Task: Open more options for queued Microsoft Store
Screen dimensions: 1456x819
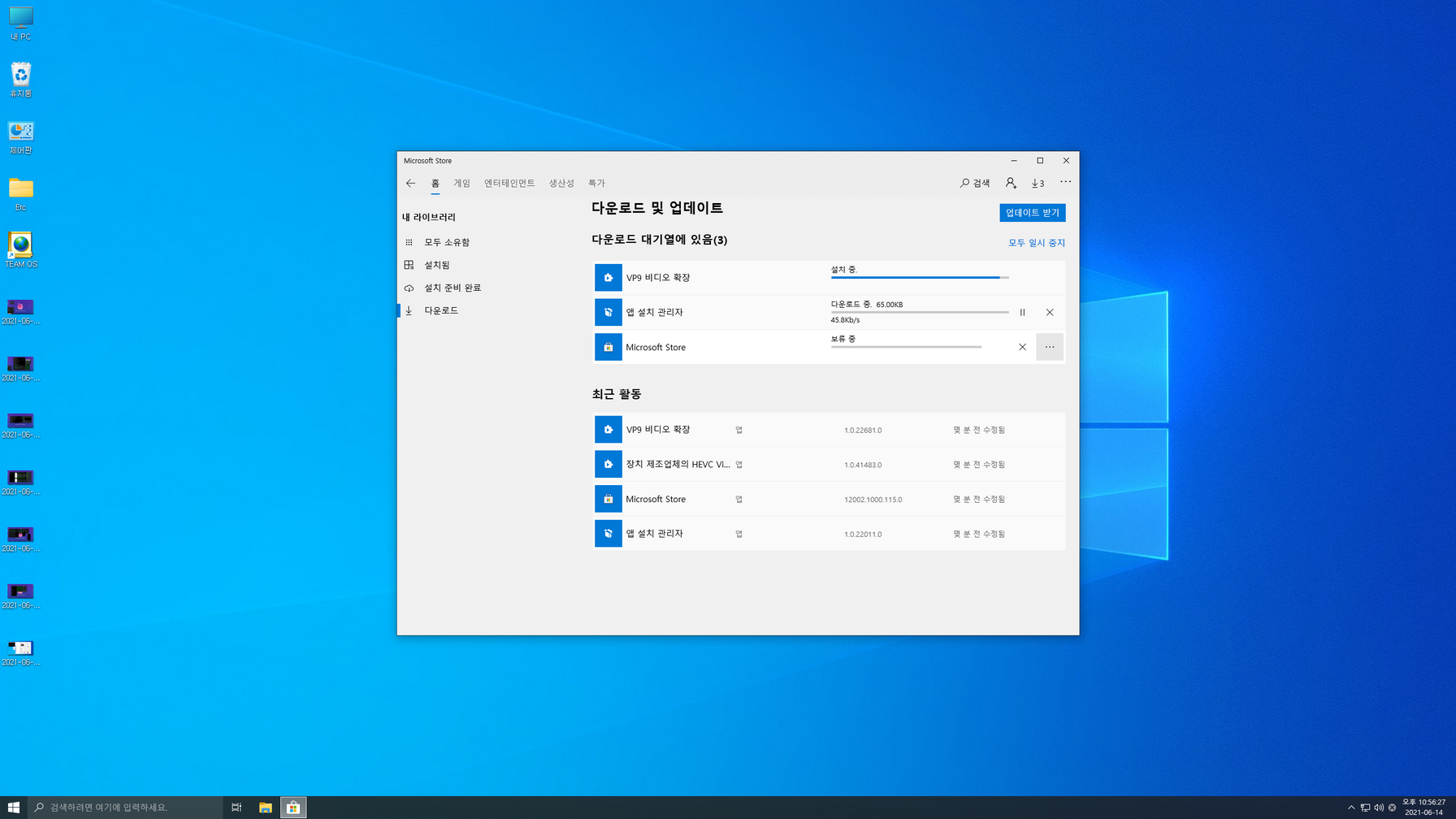Action: coord(1050,347)
